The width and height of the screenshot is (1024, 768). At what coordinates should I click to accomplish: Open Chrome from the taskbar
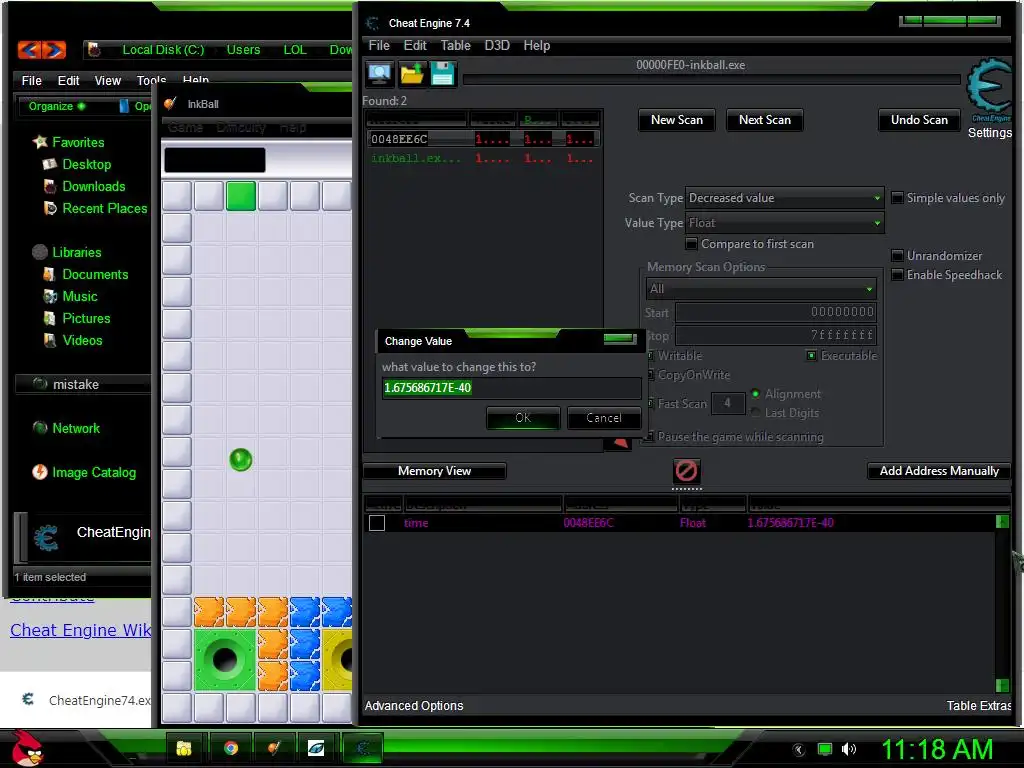point(231,748)
